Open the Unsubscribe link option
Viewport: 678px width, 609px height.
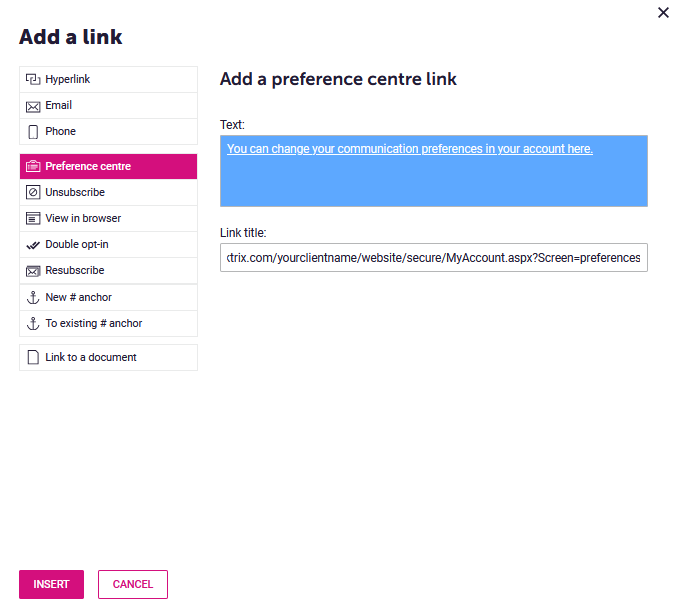tap(109, 192)
